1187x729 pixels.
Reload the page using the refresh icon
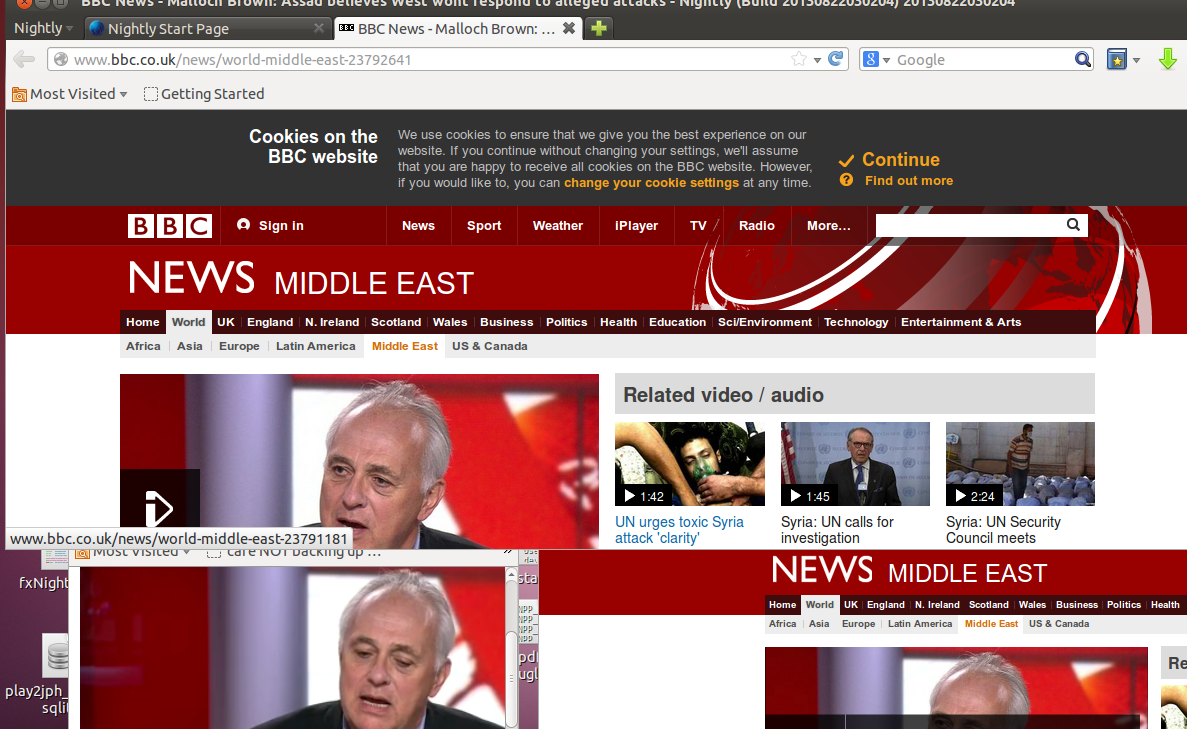836,59
